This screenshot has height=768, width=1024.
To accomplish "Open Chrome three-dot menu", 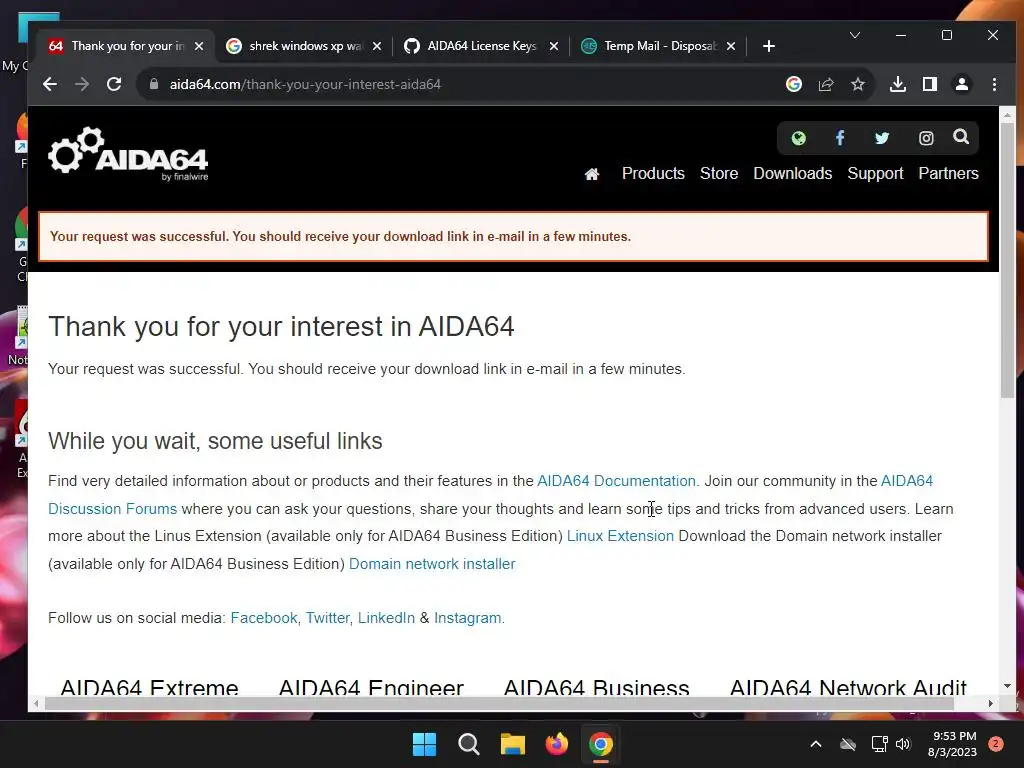I will pos(994,84).
